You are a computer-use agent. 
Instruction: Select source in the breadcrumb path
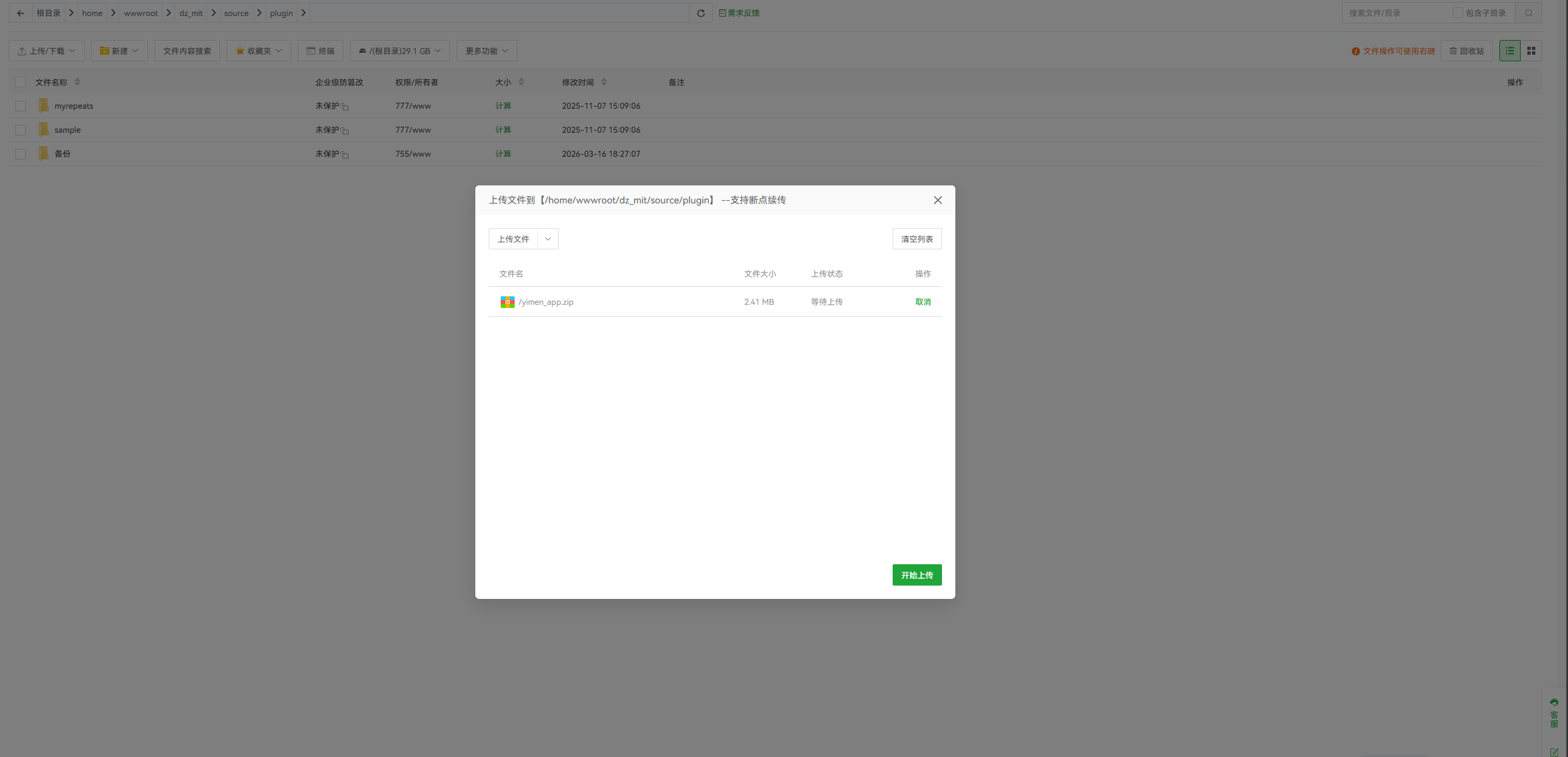point(236,13)
